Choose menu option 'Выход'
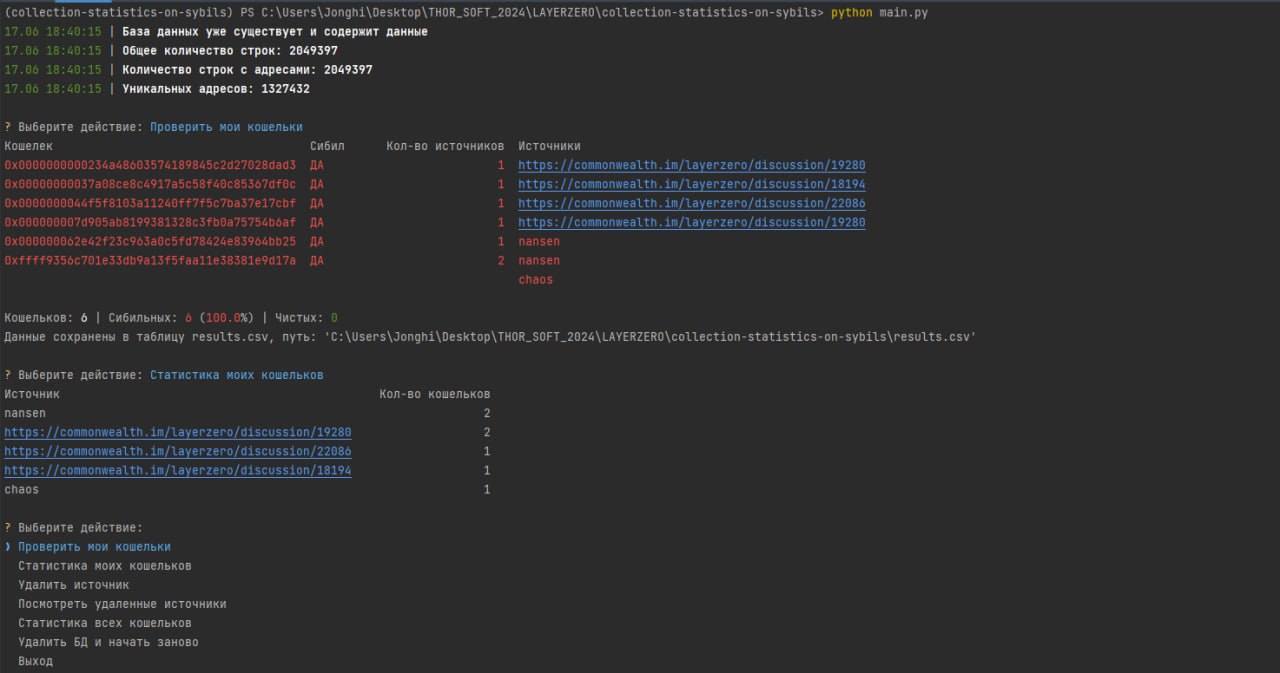 coord(36,661)
